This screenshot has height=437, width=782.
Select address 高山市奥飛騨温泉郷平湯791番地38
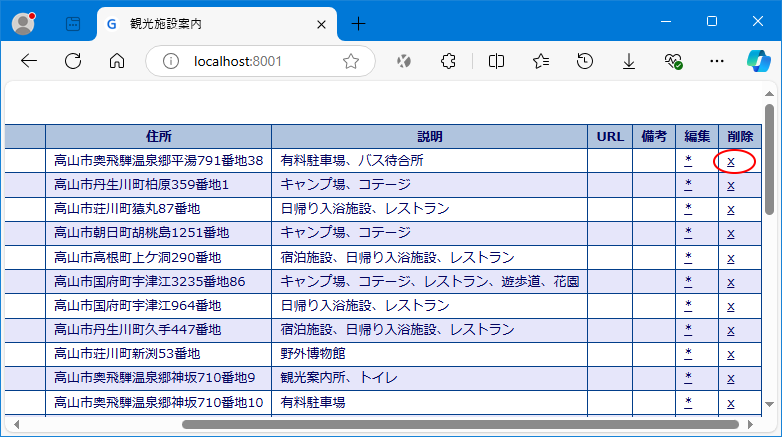(x=159, y=161)
